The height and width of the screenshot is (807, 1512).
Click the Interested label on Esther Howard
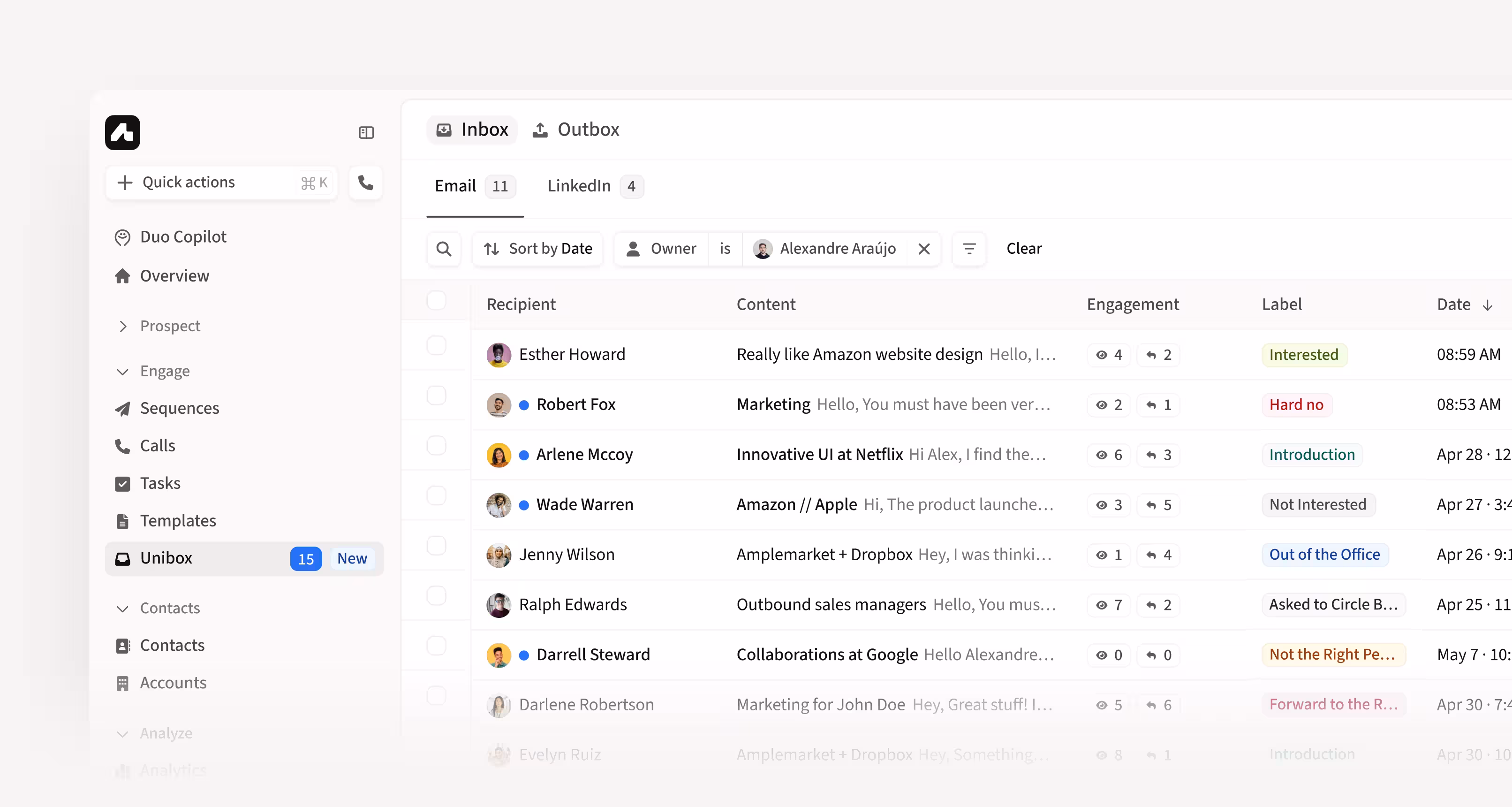[x=1303, y=355]
